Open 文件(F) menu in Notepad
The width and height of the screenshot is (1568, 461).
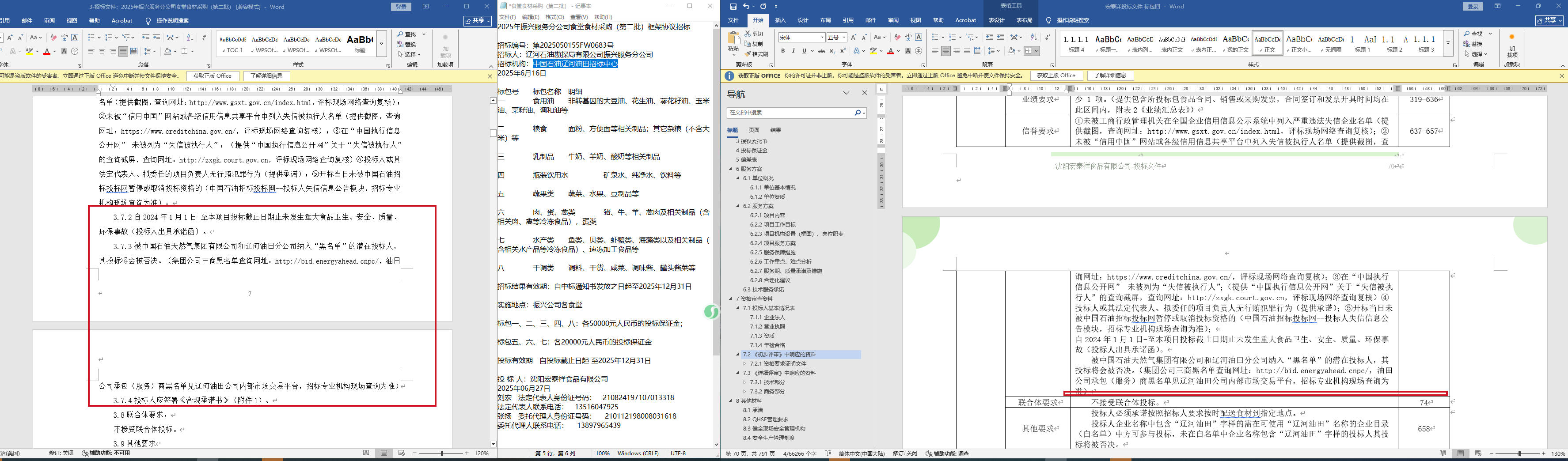(x=507, y=17)
